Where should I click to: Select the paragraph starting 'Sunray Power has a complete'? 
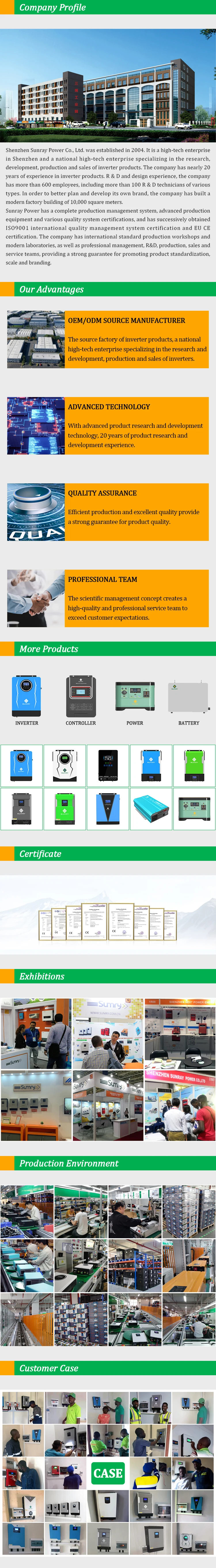pos(108,237)
